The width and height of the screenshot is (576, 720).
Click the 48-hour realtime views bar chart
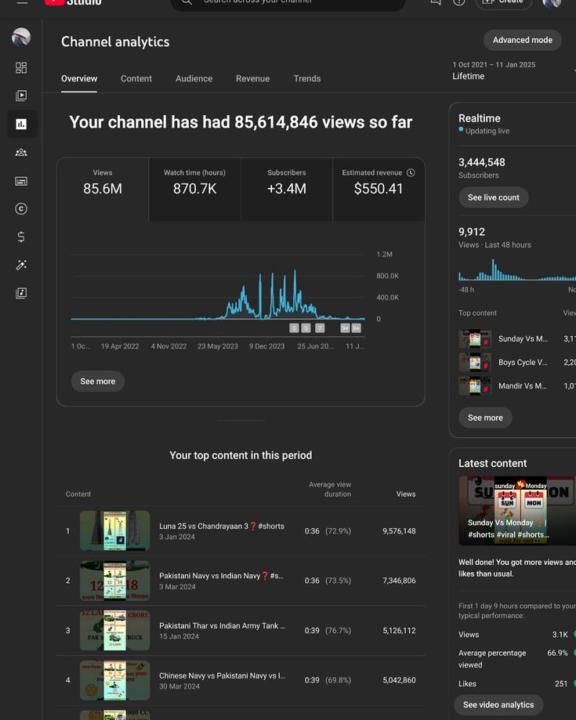tap(517, 270)
